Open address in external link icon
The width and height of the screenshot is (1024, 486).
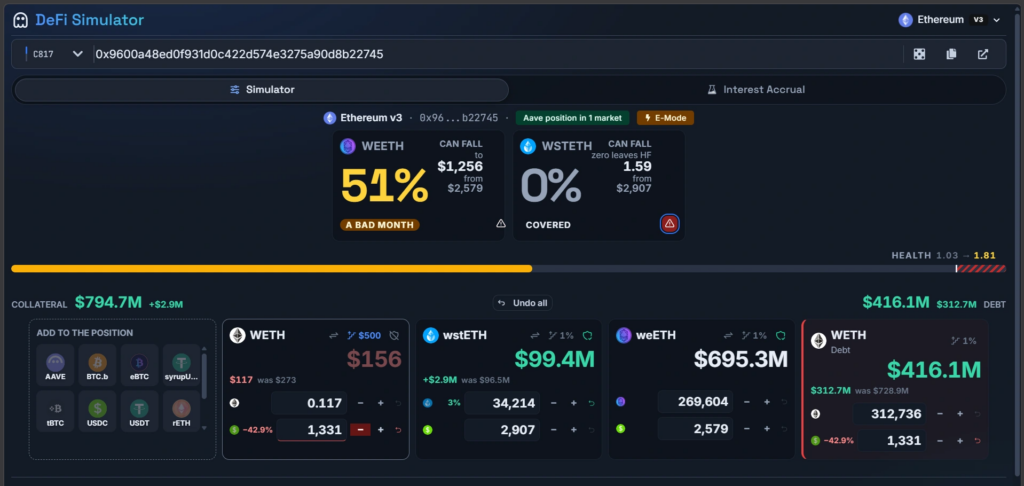click(x=983, y=54)
